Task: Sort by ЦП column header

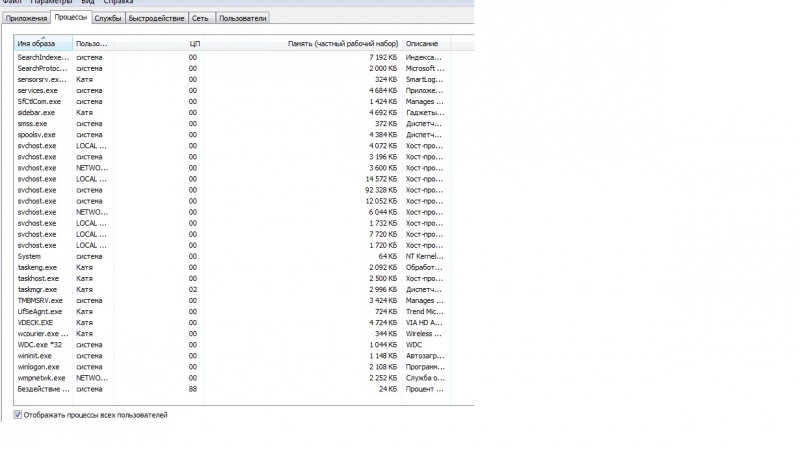Action: click(x=159, y=43)
